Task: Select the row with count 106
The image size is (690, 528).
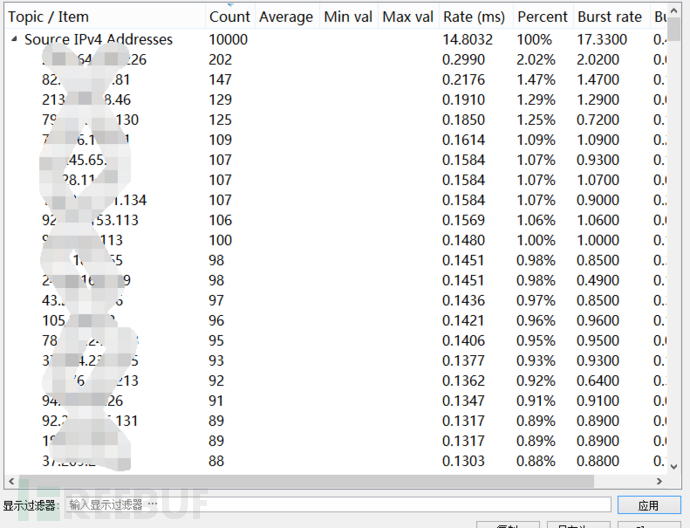Action: [x=336, y=220]
